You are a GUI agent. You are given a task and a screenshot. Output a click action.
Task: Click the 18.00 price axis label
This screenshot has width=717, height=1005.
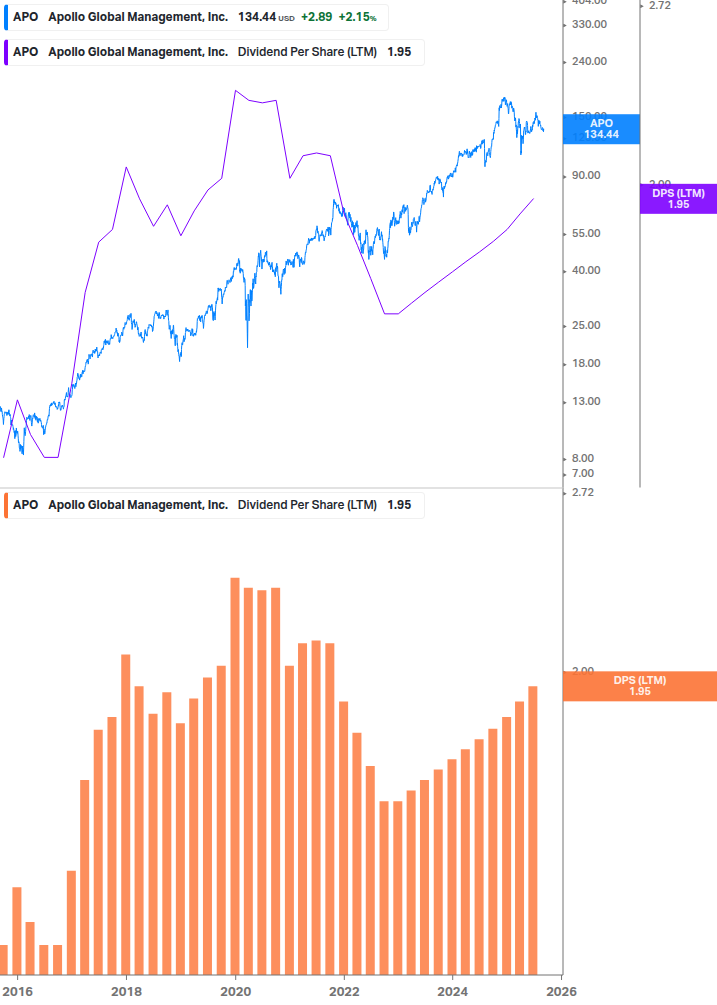point(586,363)
